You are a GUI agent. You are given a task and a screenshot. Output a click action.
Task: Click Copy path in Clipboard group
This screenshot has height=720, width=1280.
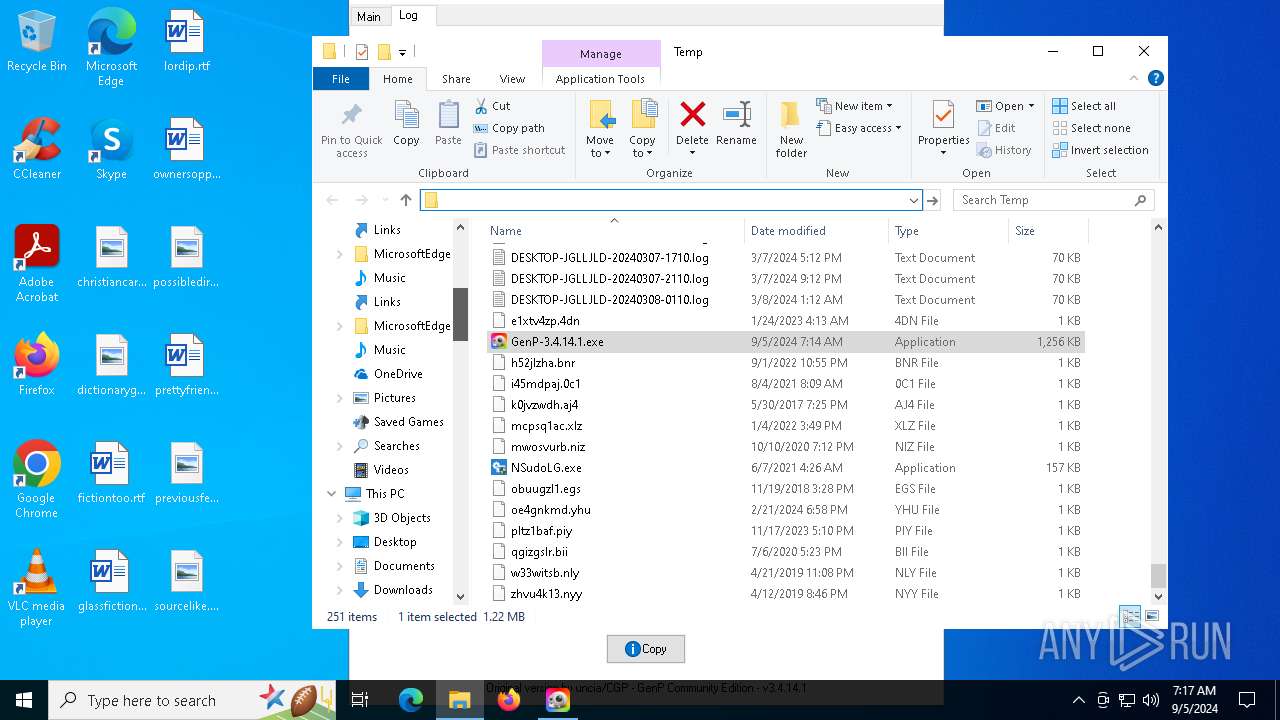click(x=509, y=128)
